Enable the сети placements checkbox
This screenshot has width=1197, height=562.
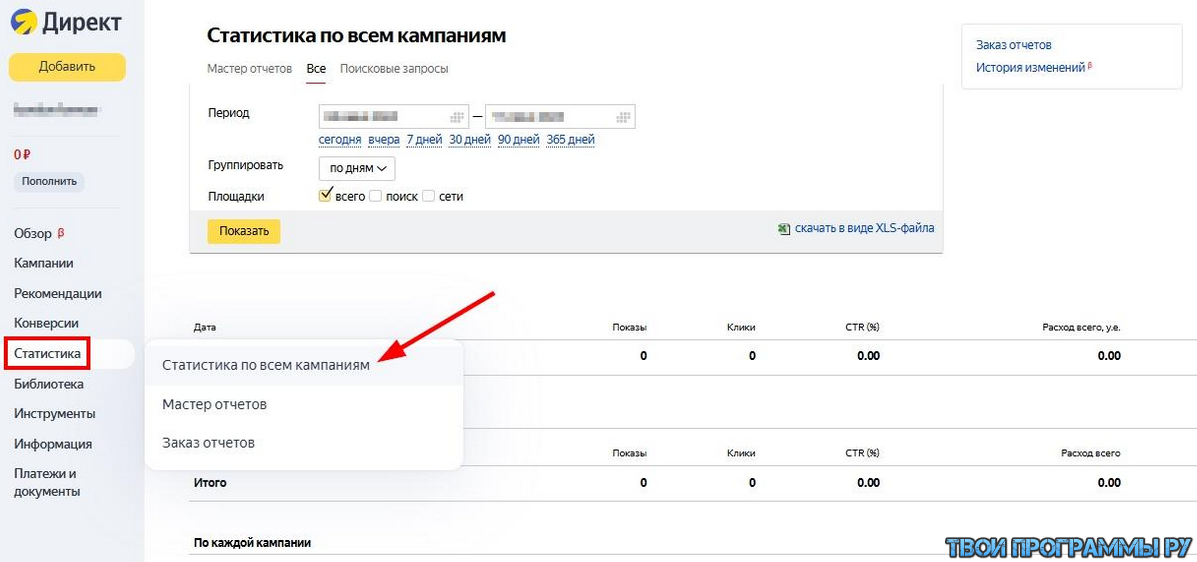(428, 196)
